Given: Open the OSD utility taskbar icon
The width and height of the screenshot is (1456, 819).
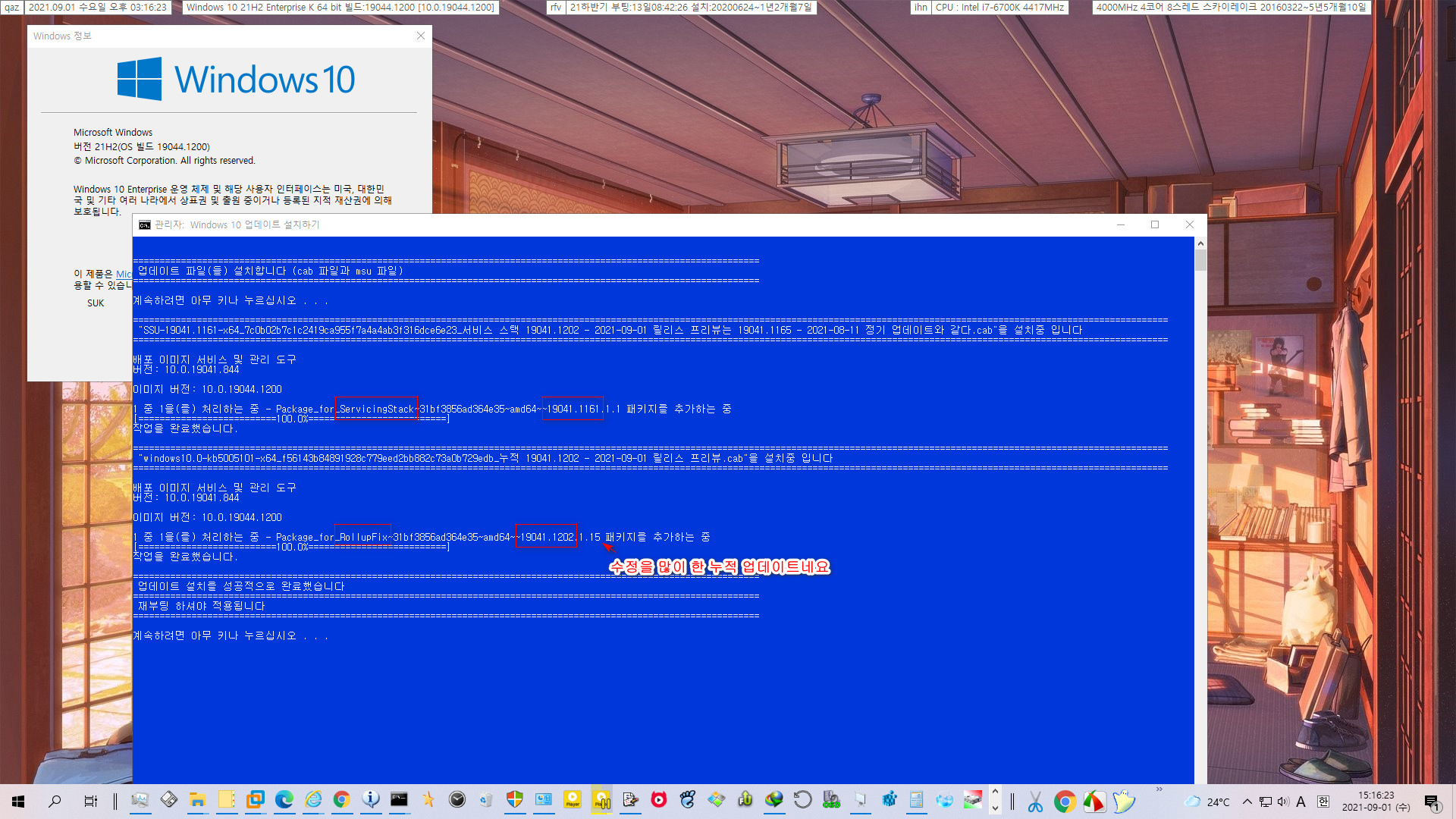Looking at the screenshot, I should [832, 799].
